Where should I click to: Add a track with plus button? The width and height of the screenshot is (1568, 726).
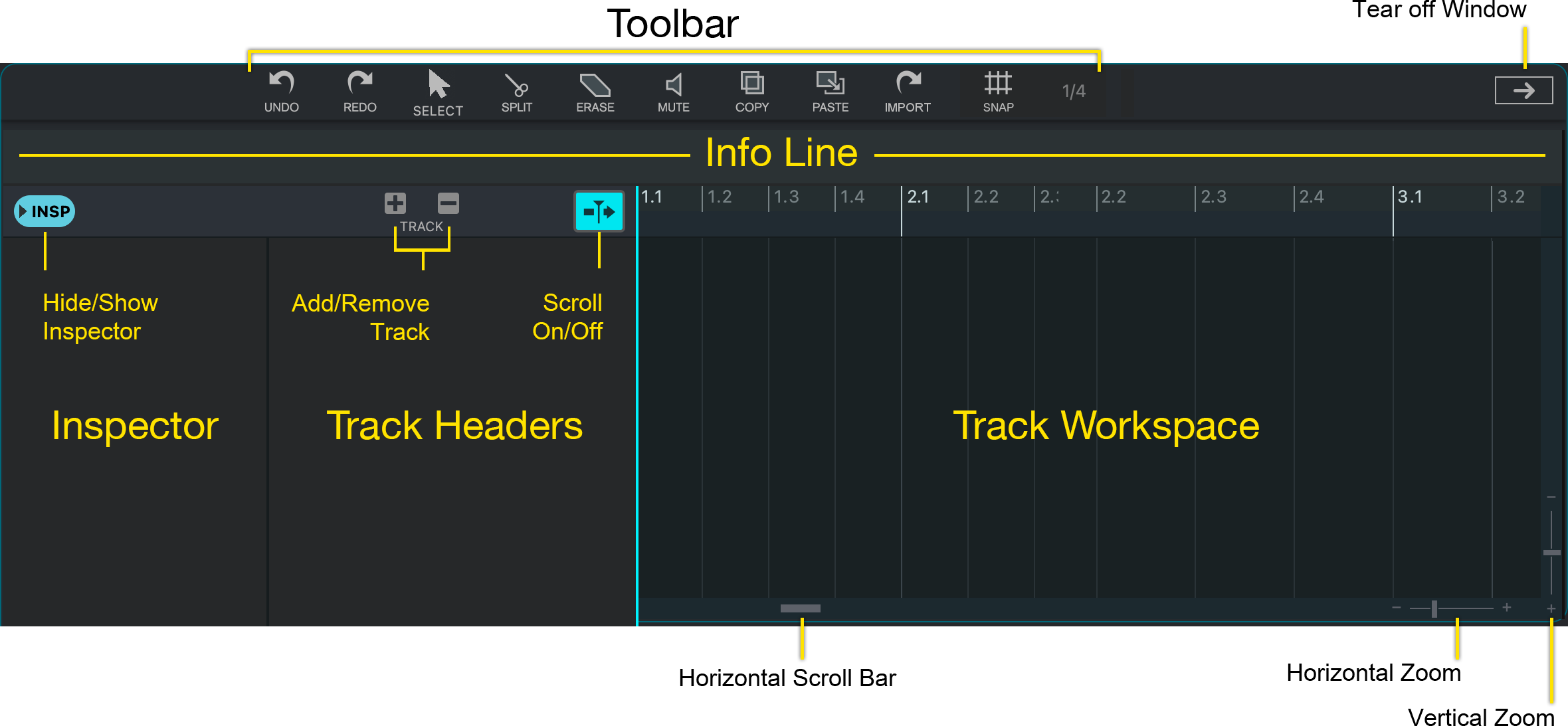[x=395, y=203]
